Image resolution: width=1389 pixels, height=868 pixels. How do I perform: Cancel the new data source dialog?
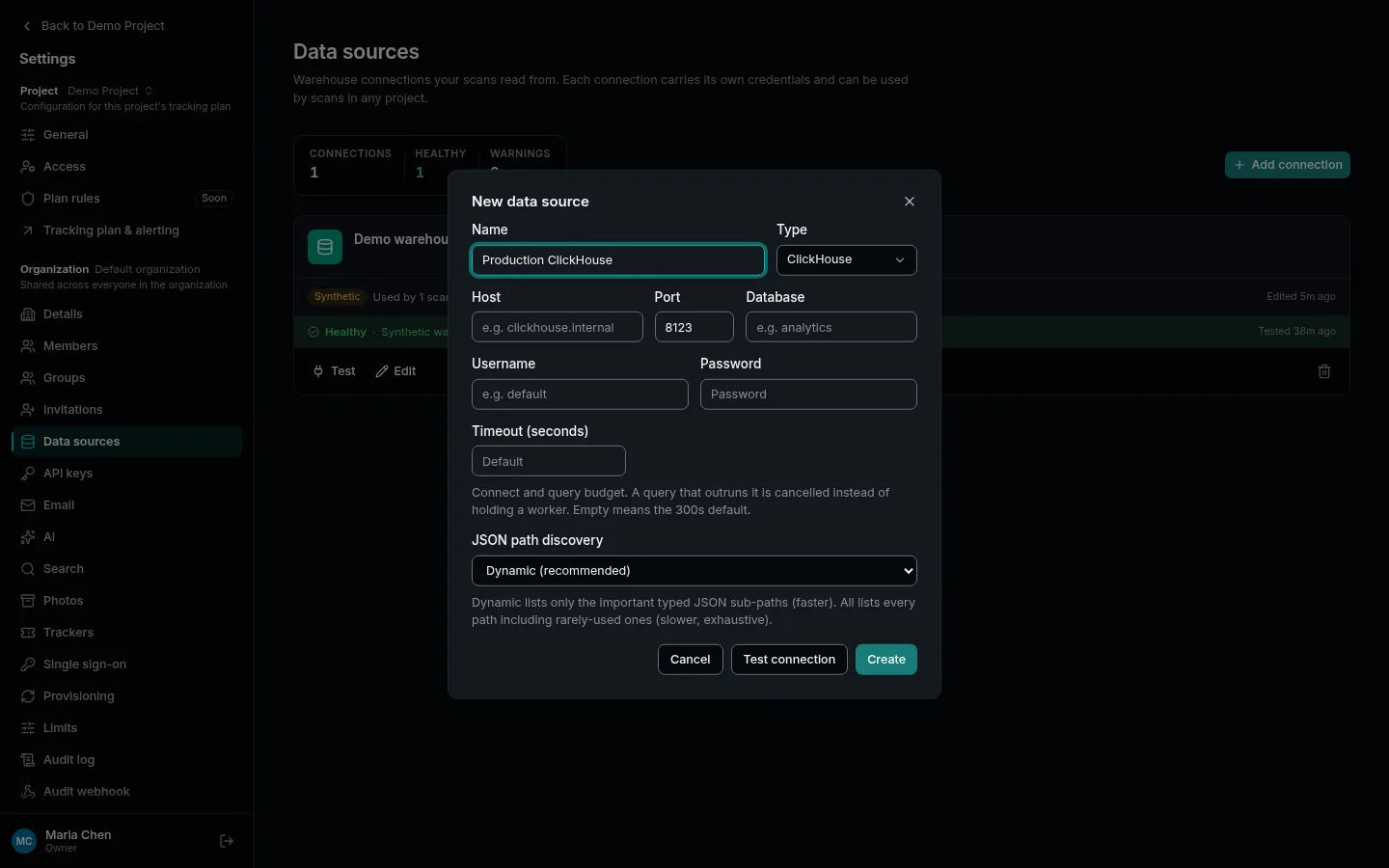[690, 660]
